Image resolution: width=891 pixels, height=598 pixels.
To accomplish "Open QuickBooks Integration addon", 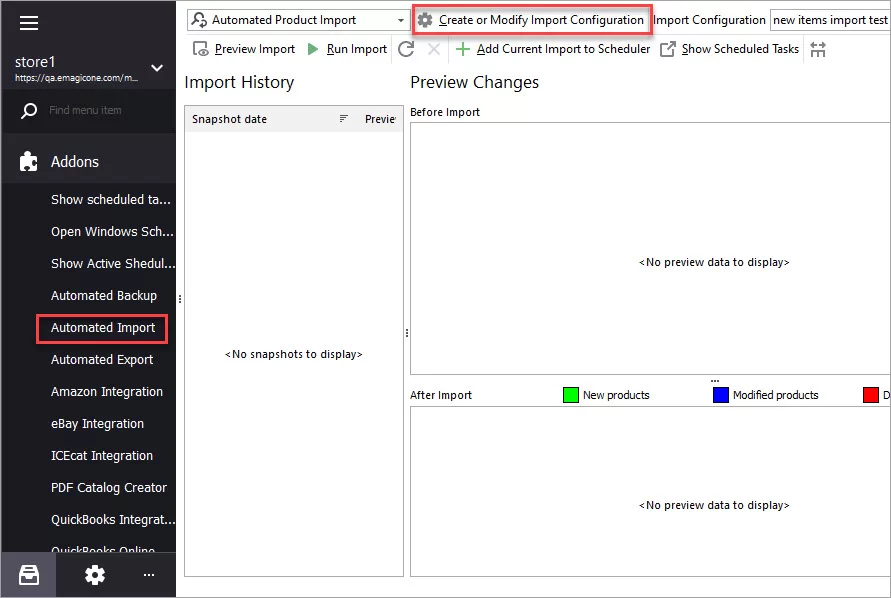I will point(113,520).
